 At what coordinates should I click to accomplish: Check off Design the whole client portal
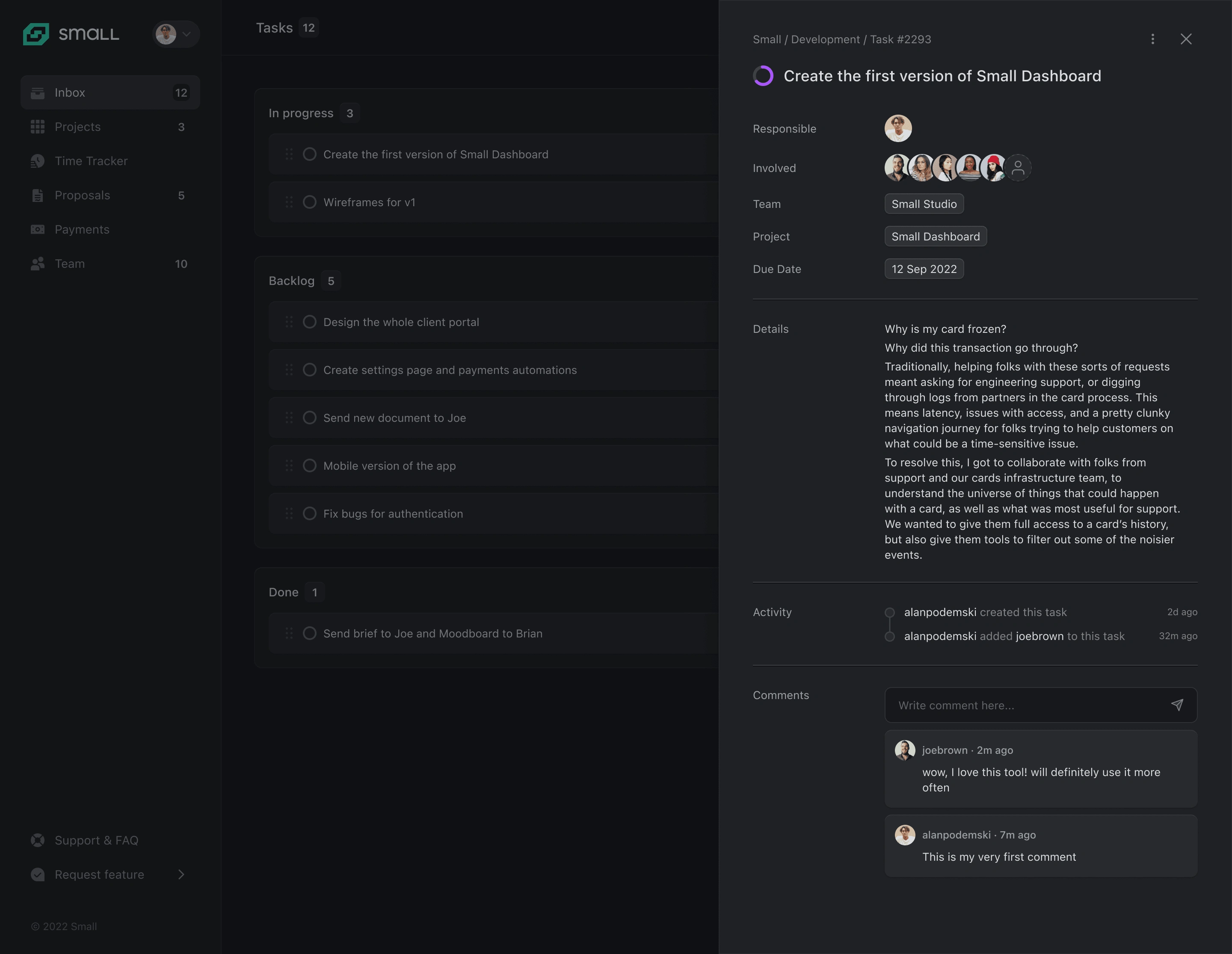(x=310, y=322)
